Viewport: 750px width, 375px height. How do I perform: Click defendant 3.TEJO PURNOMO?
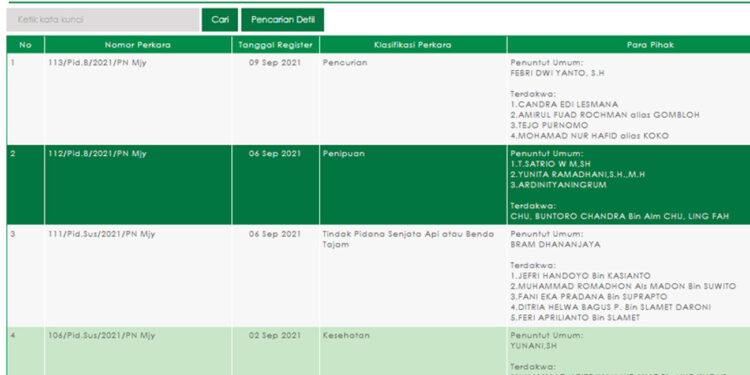pyautogui.click(x=549, y=125)
